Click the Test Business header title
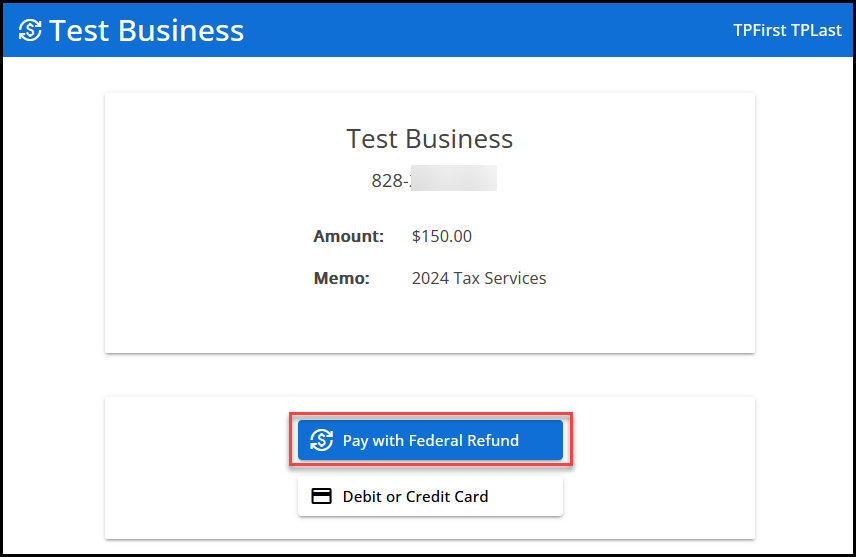856x557 pixels. click(x=146, y=30)
